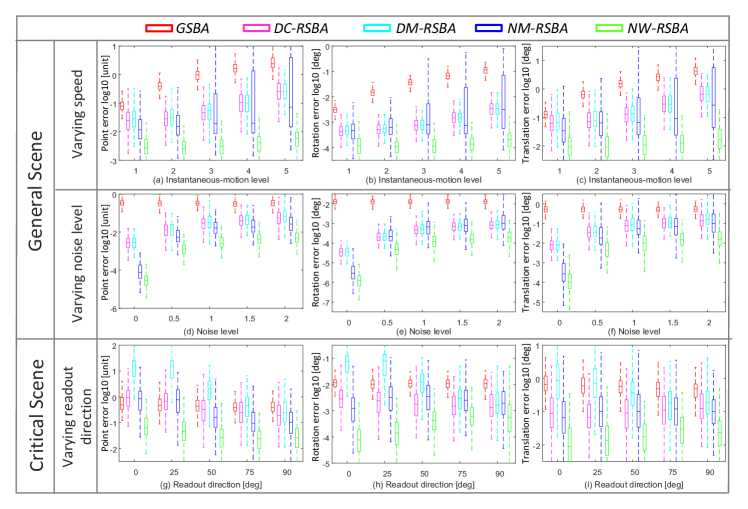This screenshot has width=748, height=509.
Task: Click caption (i) Readout direction [deg]
Action: 633,485
